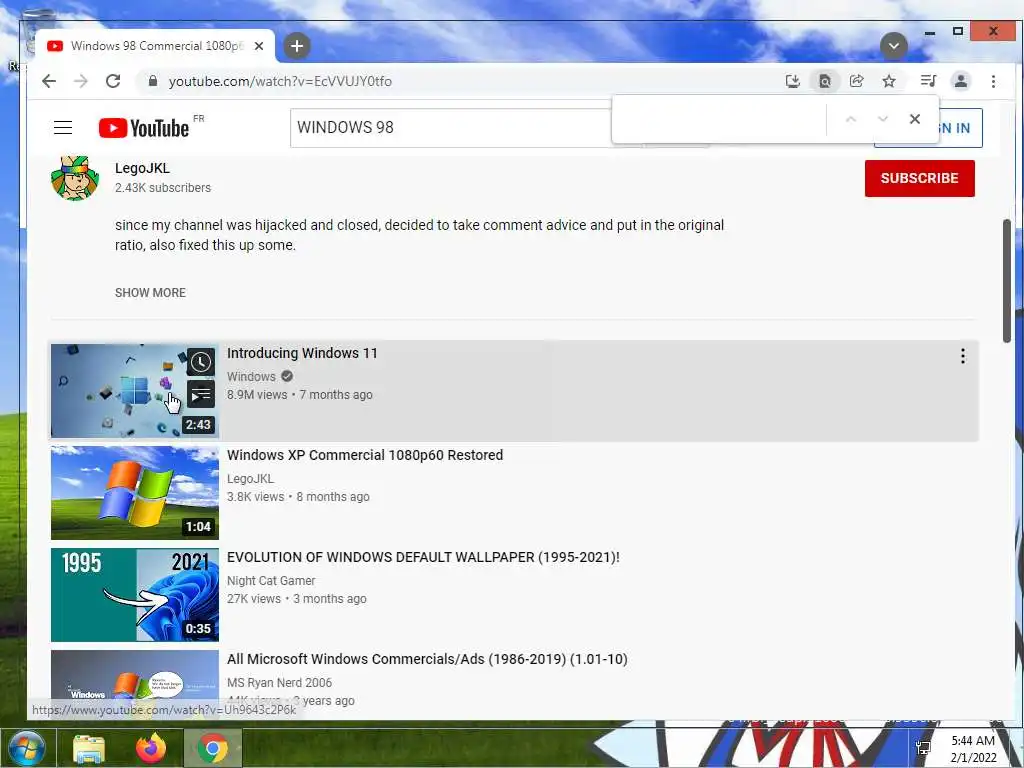Open Evolution of Windows wallpaper thumbnail
The image size is (1024, 768).
tap(135, 594)
